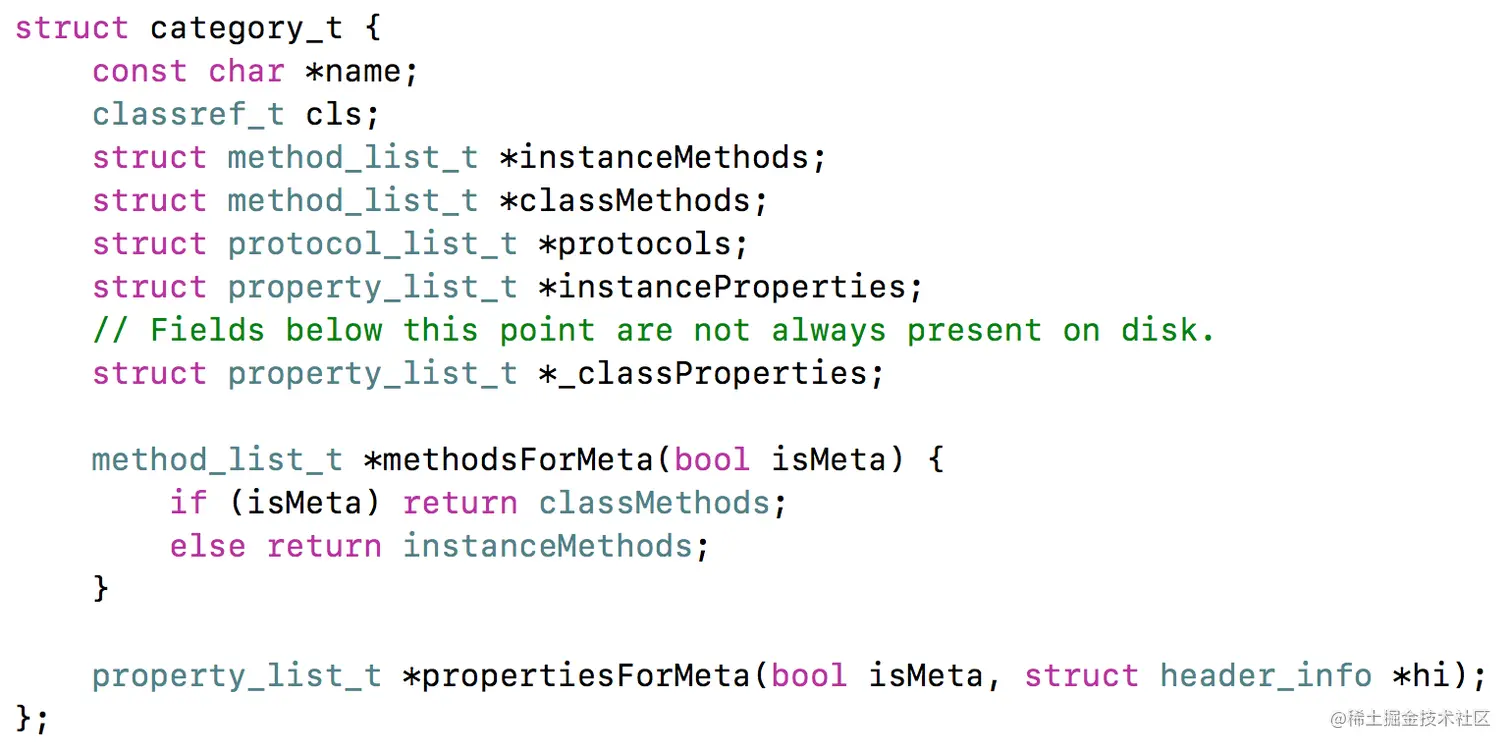1512x750 pixels.
Task: Click the methodsForMeta function name
Action: click(517, 460)
